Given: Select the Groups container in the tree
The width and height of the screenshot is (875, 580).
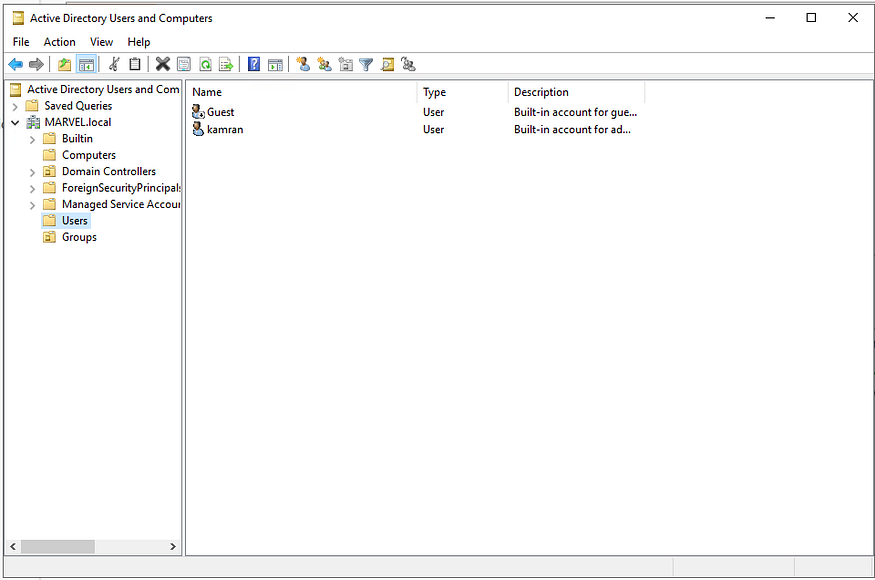Looking at the screenshot, I should click(77, 237).
